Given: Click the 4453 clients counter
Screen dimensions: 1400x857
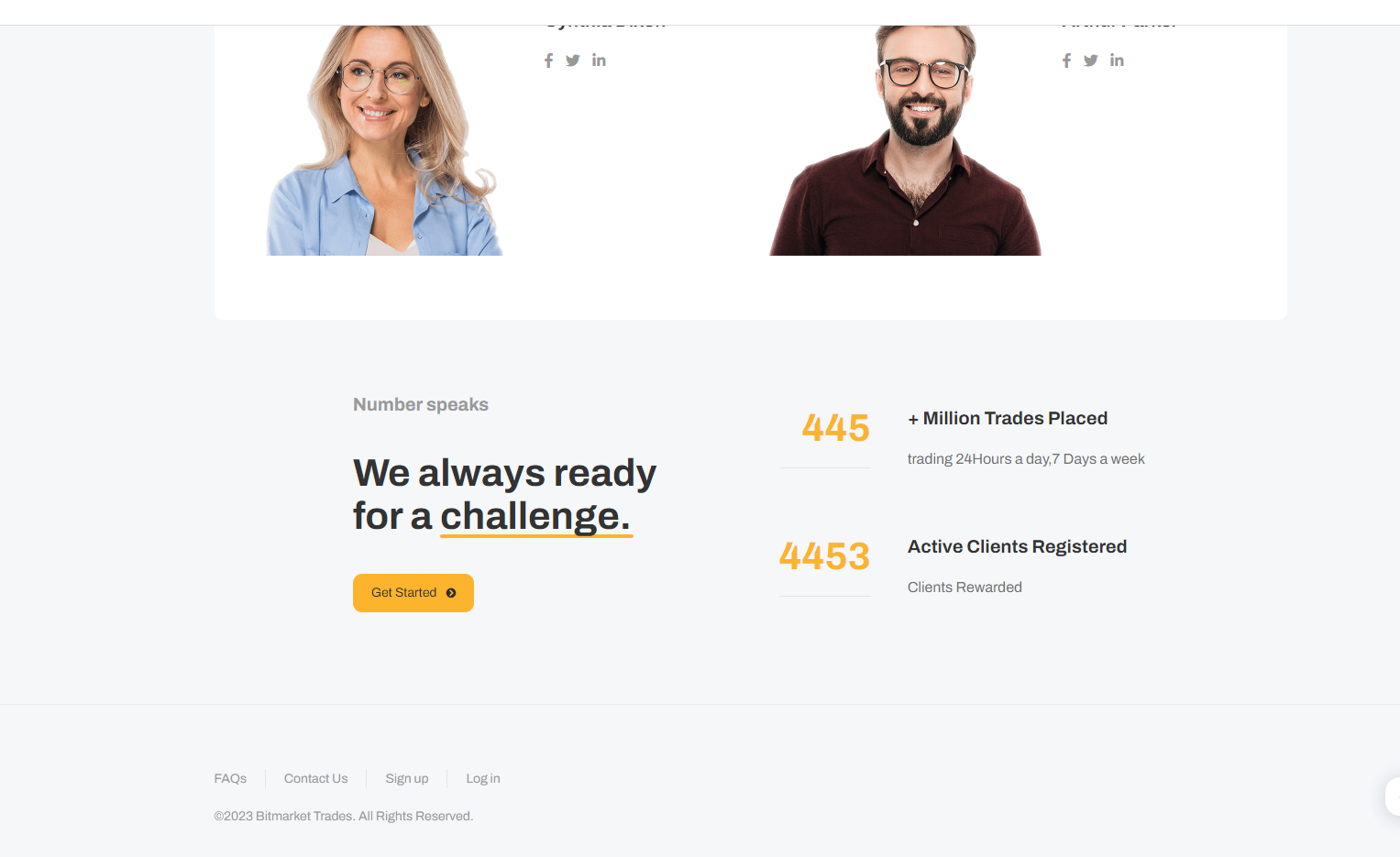Looking at the screenshot, I should point(824,556).
